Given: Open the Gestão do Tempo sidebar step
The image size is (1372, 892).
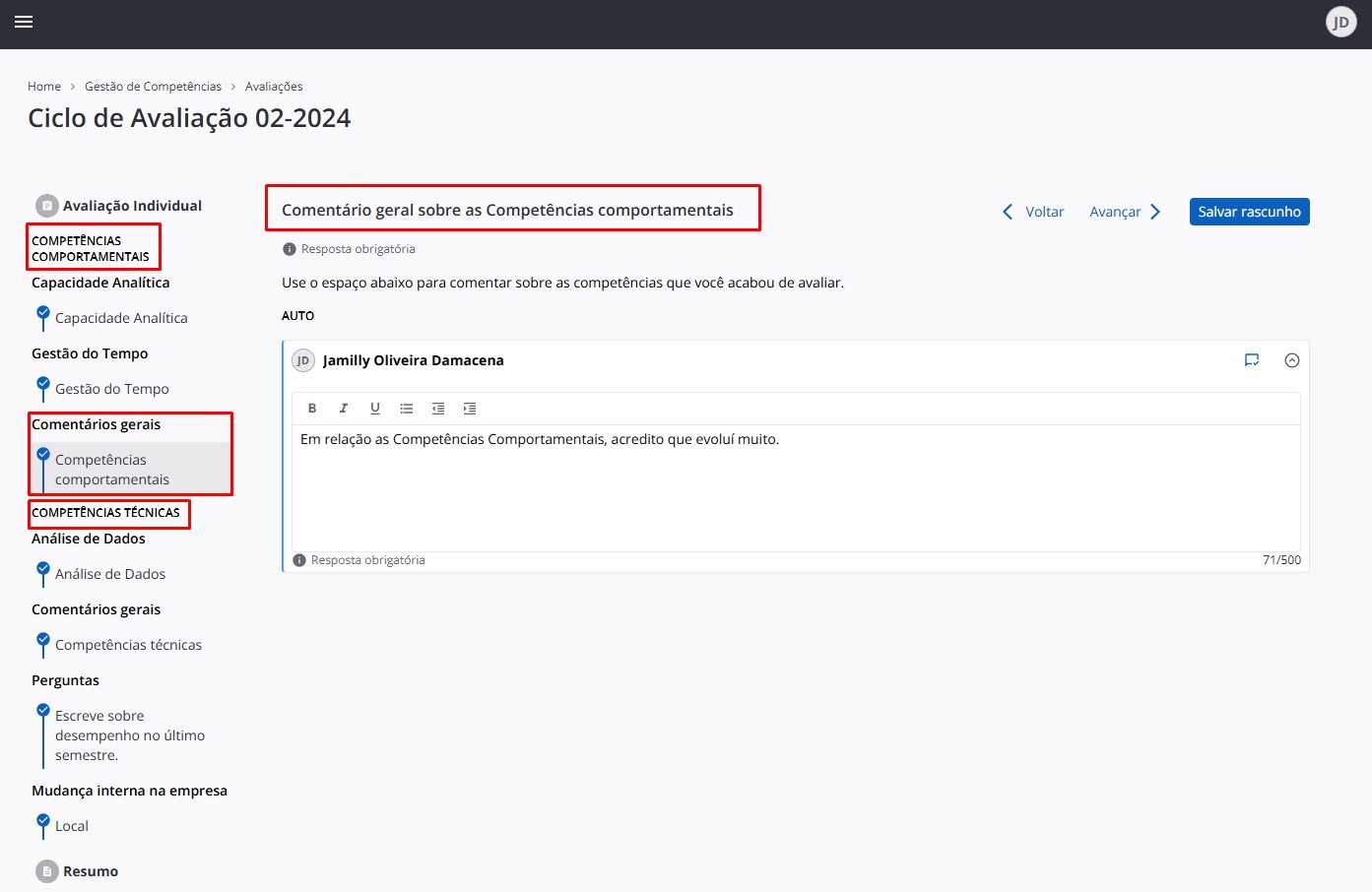Looking at the screenshot, I should click(112, 389).
